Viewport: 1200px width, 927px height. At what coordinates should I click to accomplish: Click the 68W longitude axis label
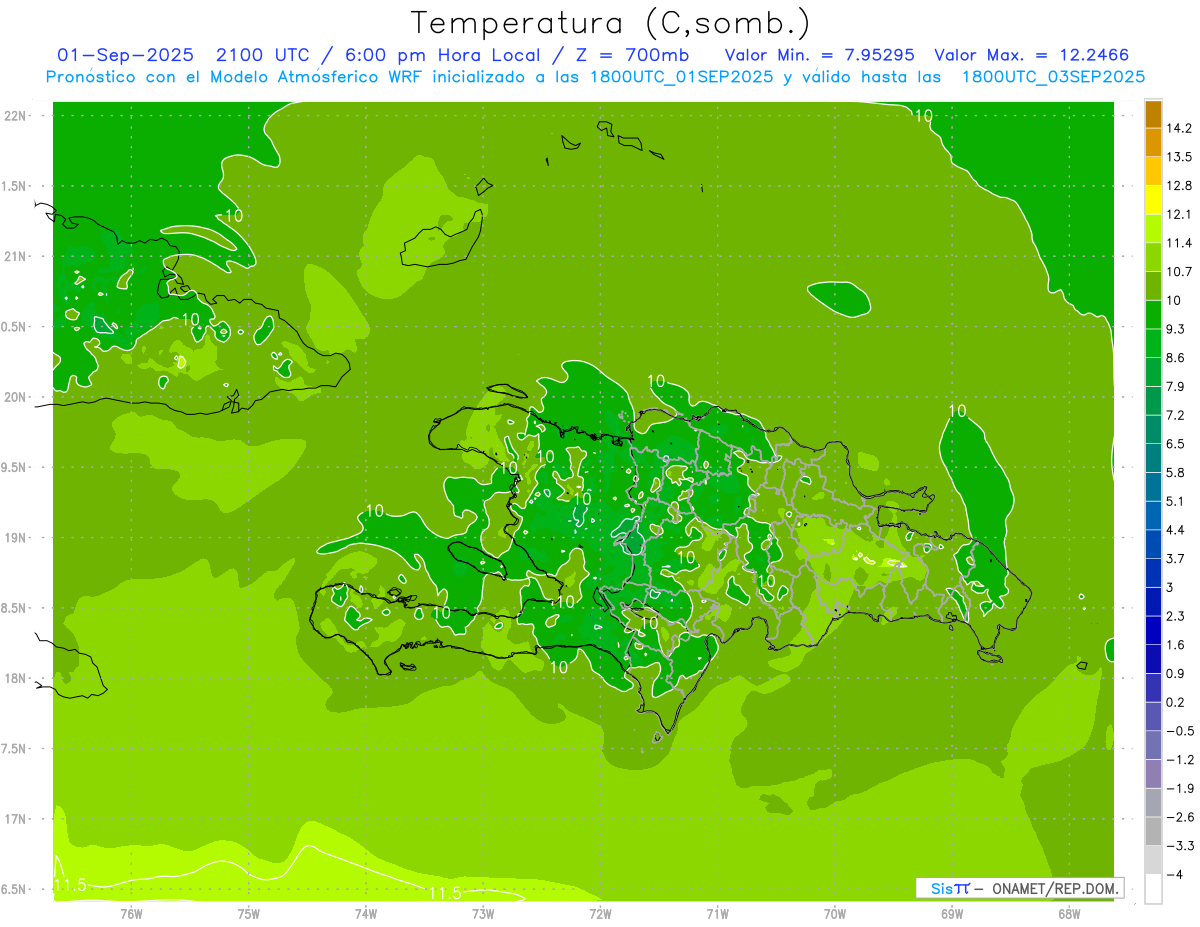pyautogui.click(x=1069, y=913)
